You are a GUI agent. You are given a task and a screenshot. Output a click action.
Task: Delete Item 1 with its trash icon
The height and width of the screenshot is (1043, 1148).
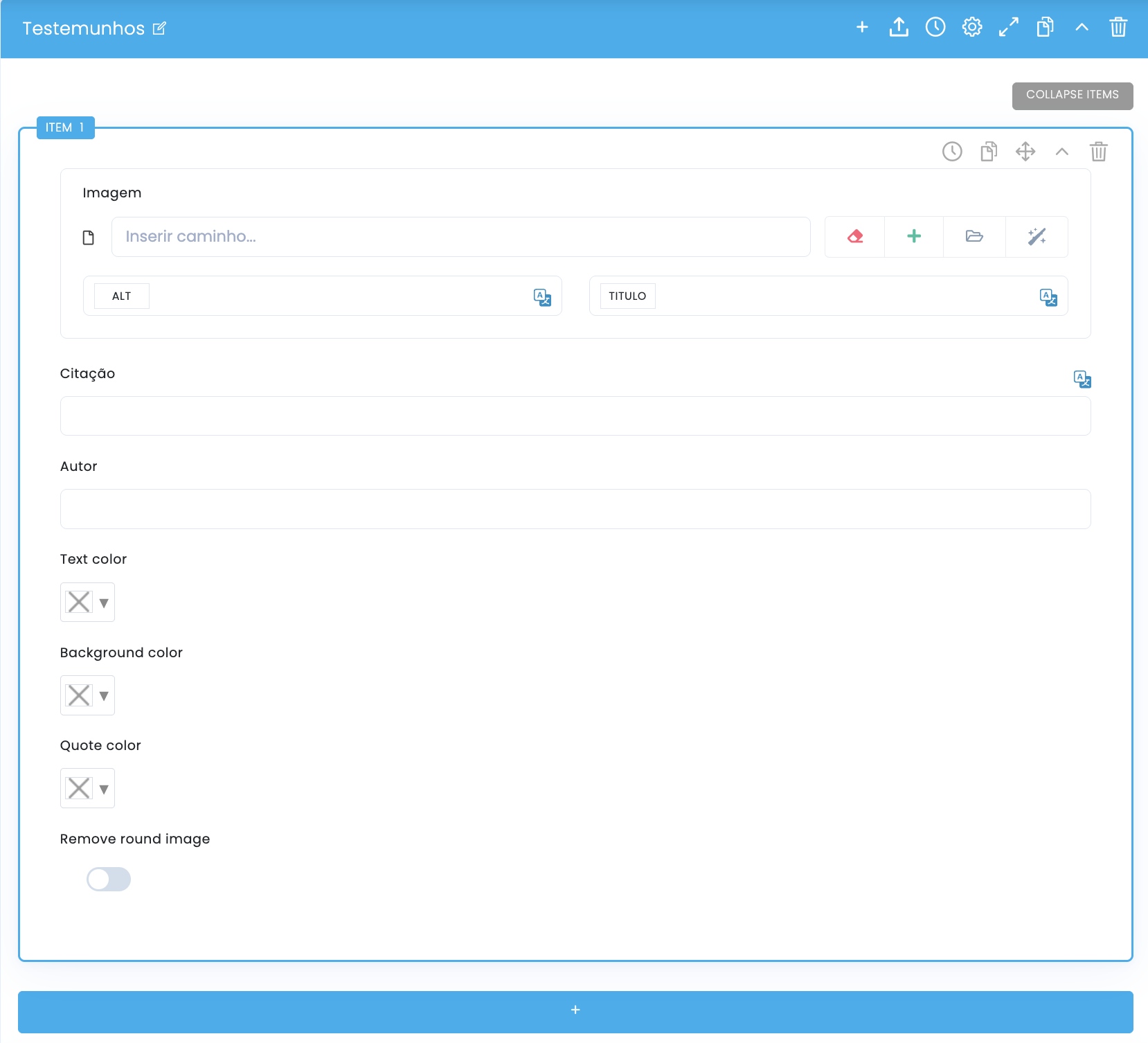click(x=1099, y=152)
